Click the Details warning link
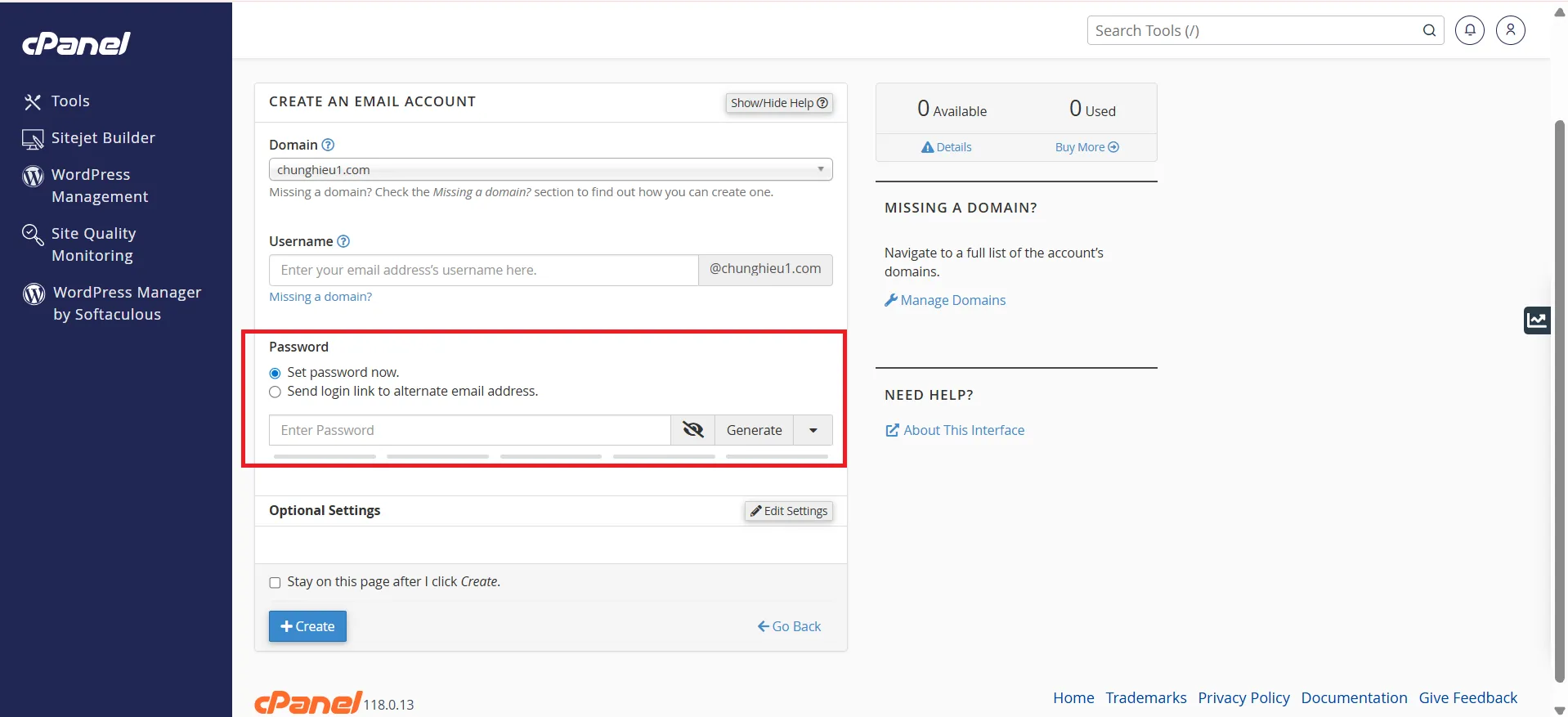This screenshot has height=717, width=1568. 946,147
